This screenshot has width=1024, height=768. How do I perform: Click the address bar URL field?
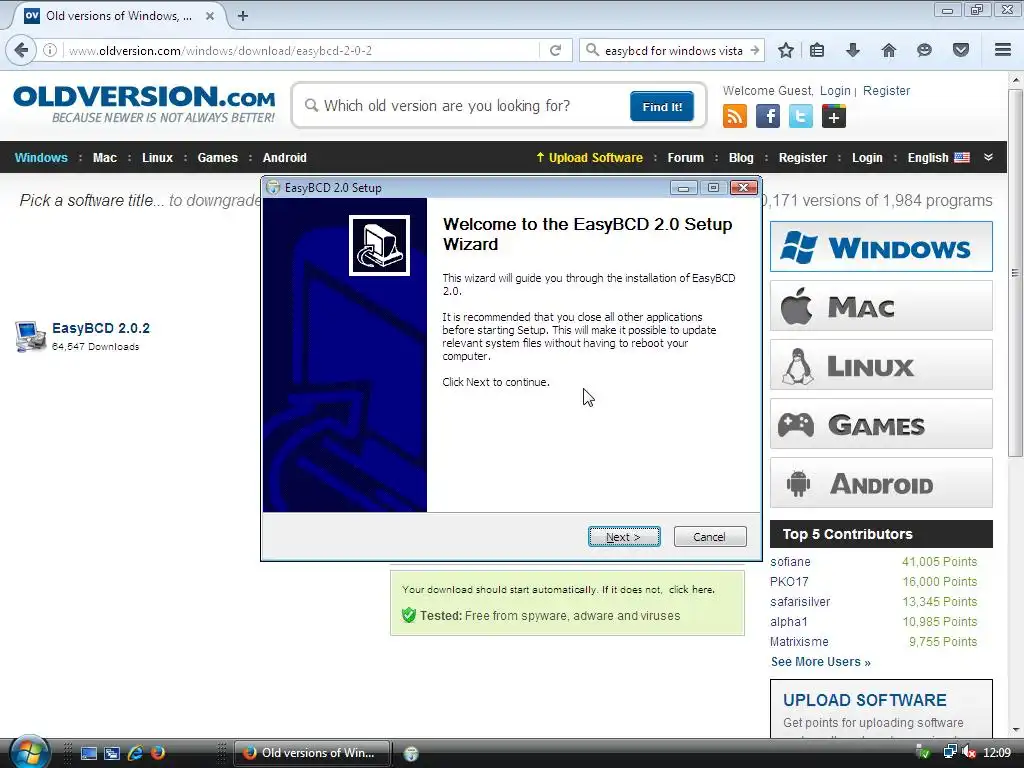coord(300,50)
